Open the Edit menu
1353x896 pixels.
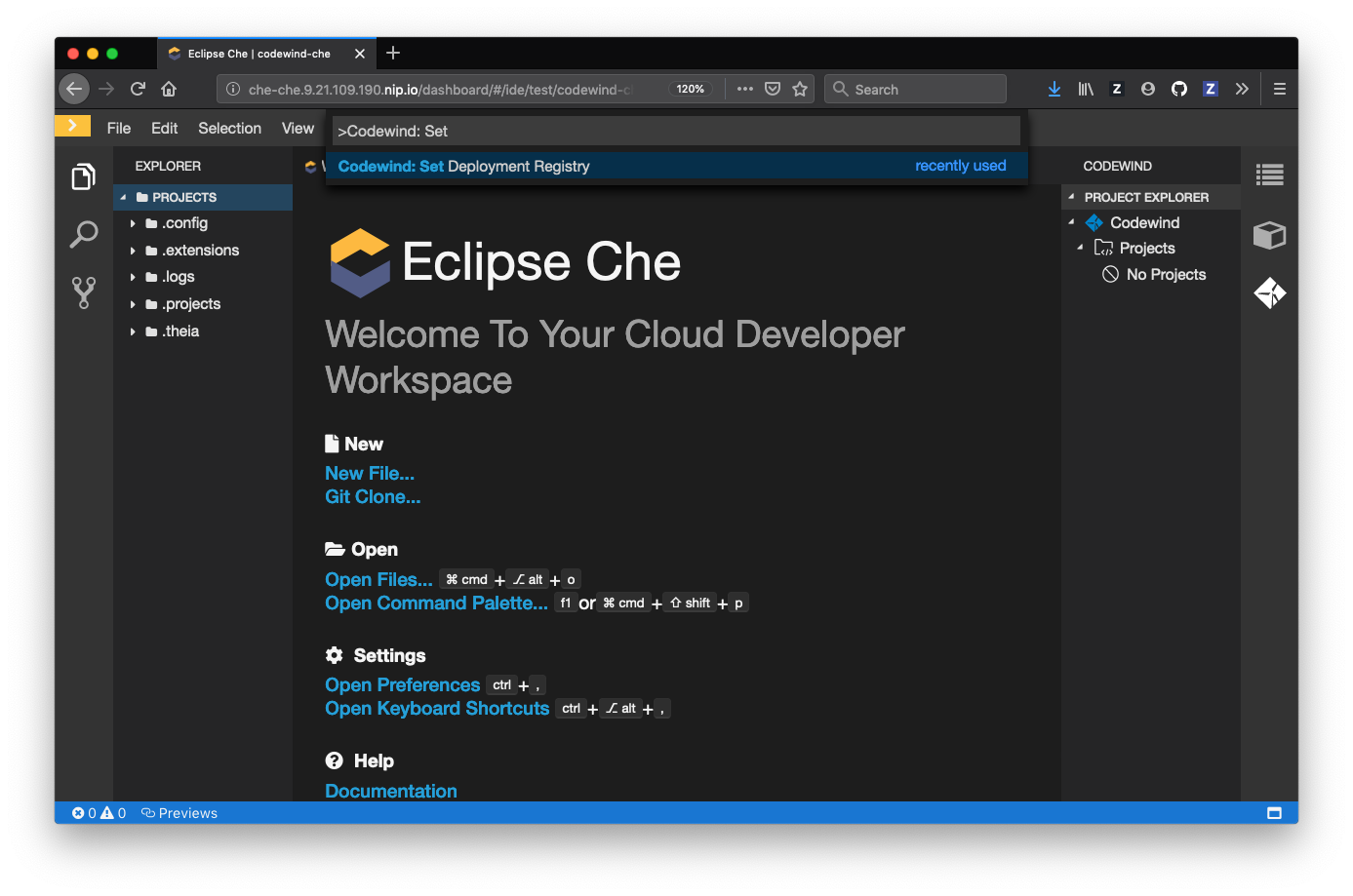[164, 128]
